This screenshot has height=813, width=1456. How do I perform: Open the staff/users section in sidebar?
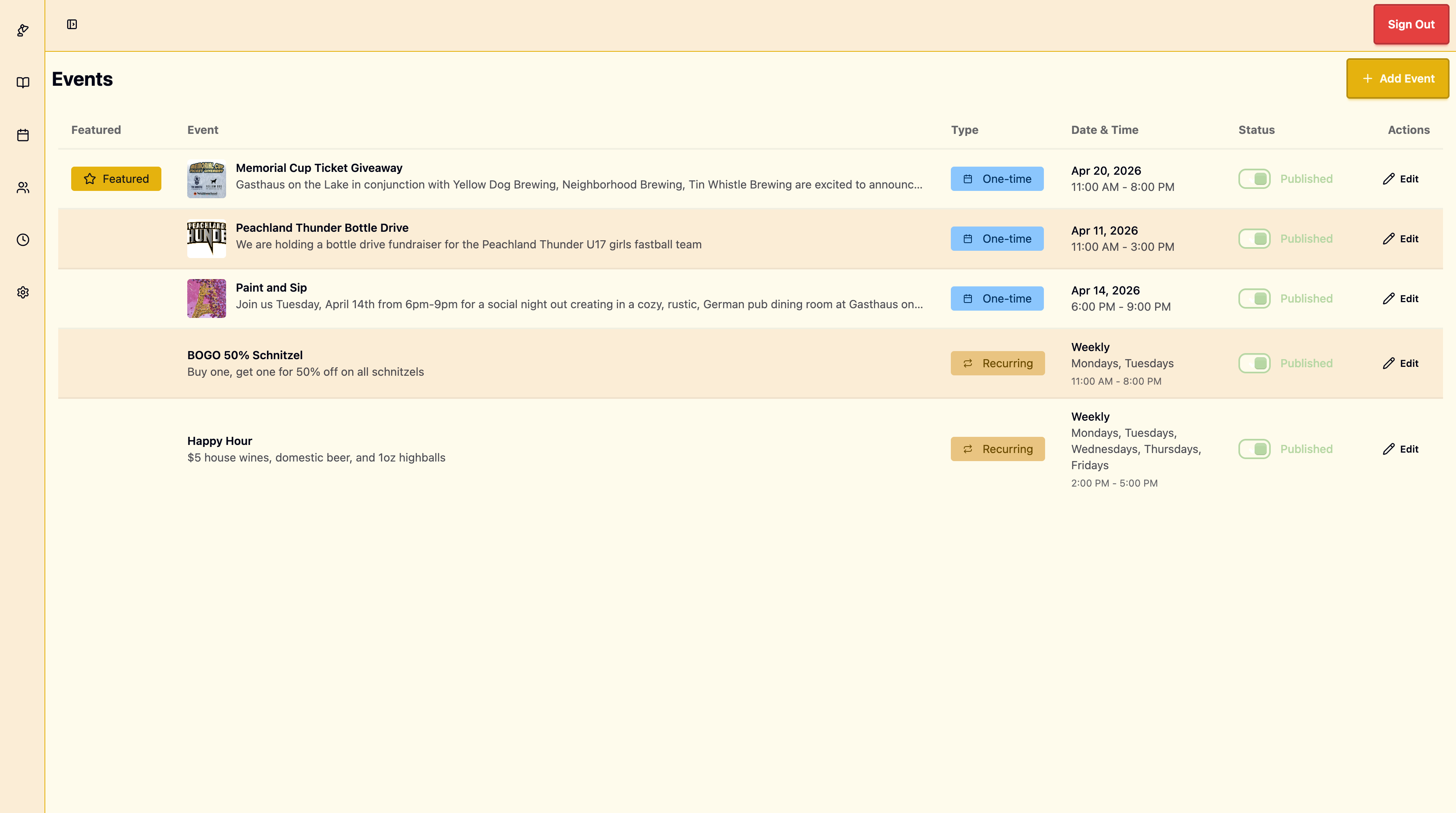coord(23,187)
